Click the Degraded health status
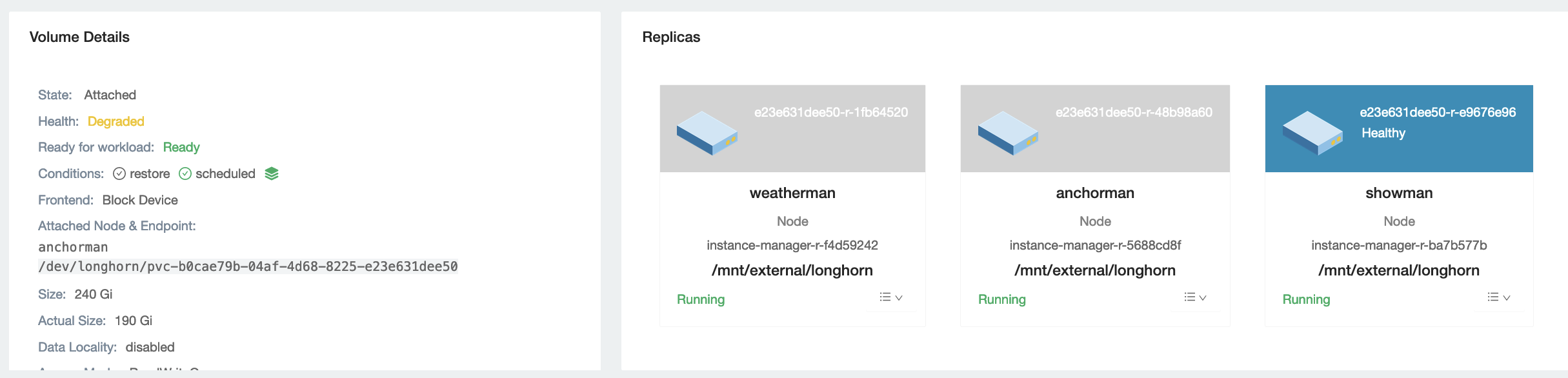 pos(116,121)
